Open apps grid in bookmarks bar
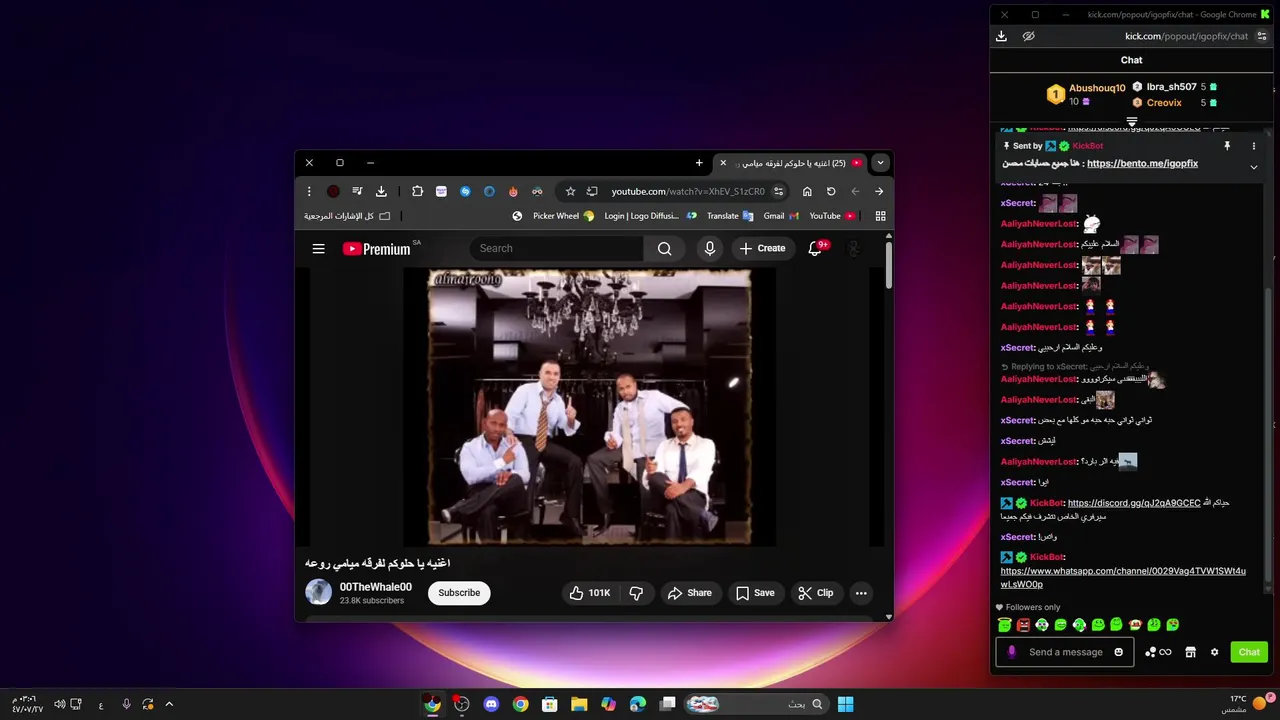Image resolution: width=1280 pixels, height=720 pixels. tap(880, 216)
